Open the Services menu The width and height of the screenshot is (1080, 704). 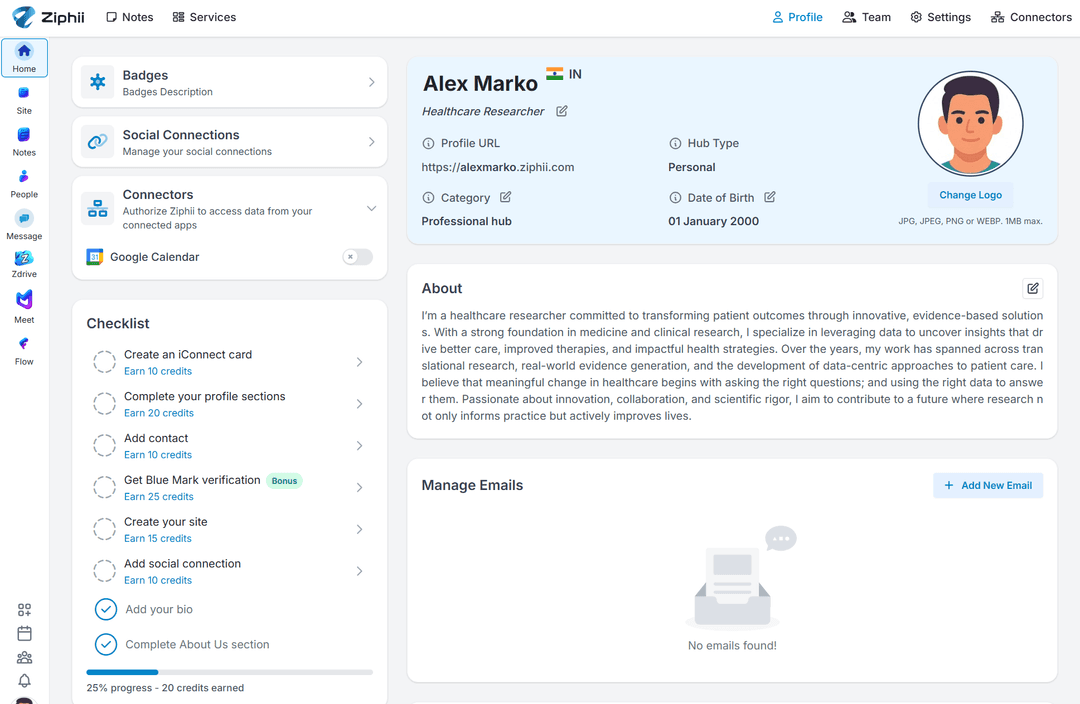tap(204, 17)
